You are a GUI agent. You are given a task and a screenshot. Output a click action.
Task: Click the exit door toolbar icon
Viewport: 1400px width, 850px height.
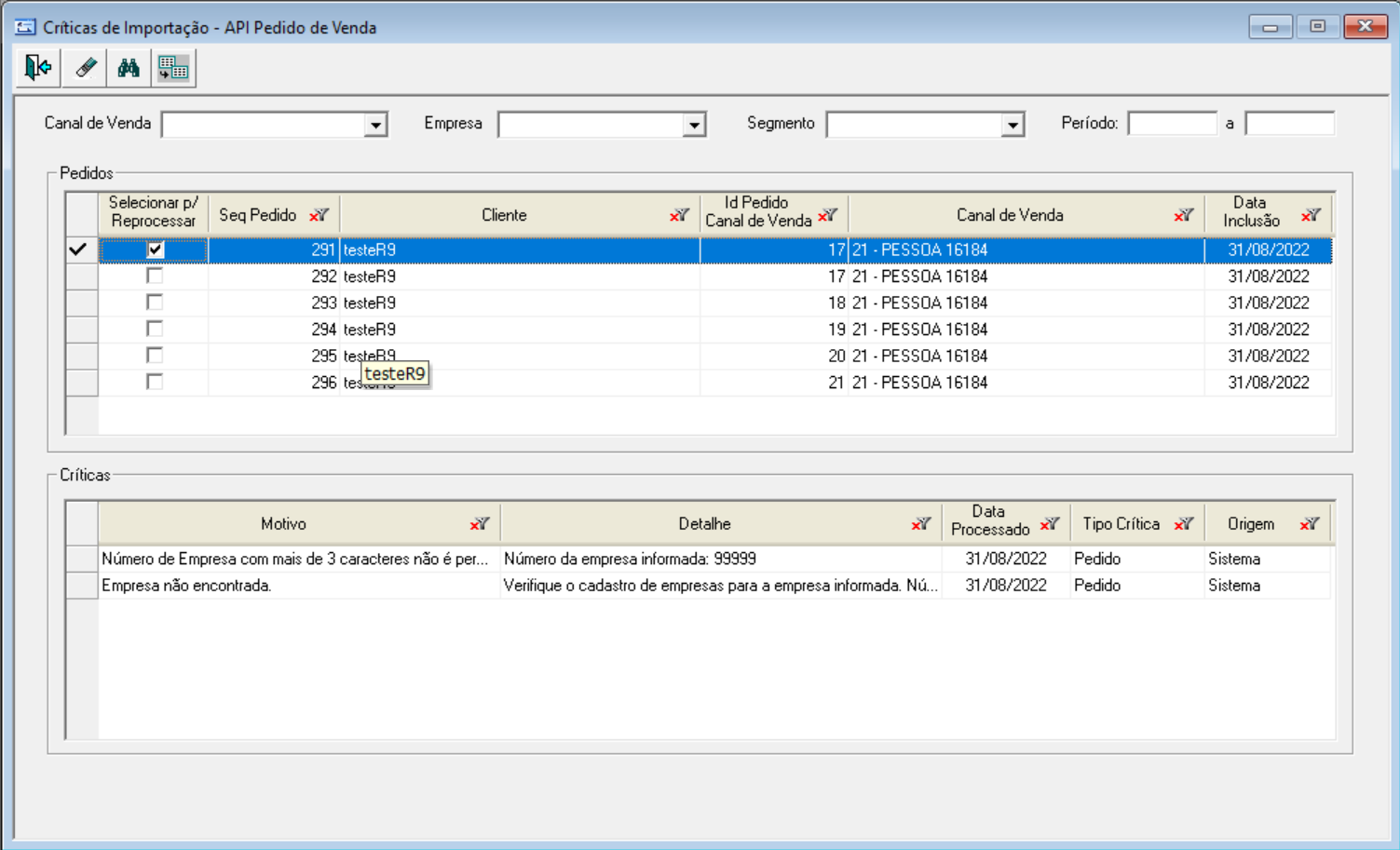pos(38,68)
